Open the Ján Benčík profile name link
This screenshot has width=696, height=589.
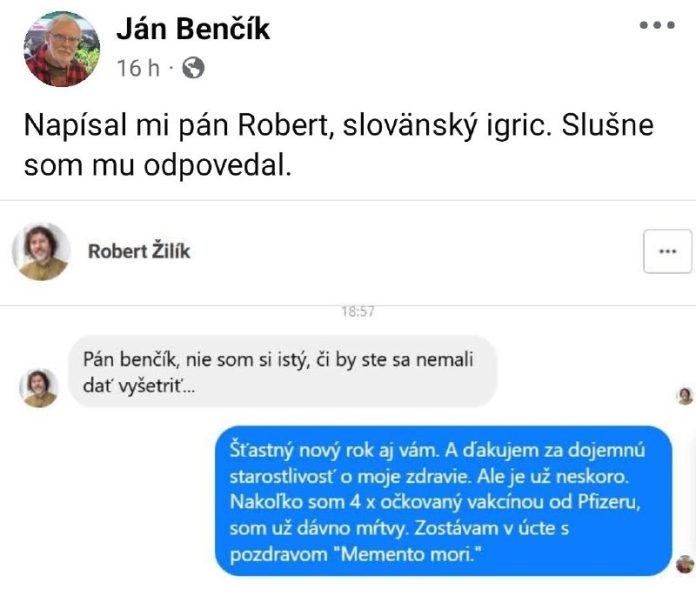pyautogui.click(x=193, y=29)
